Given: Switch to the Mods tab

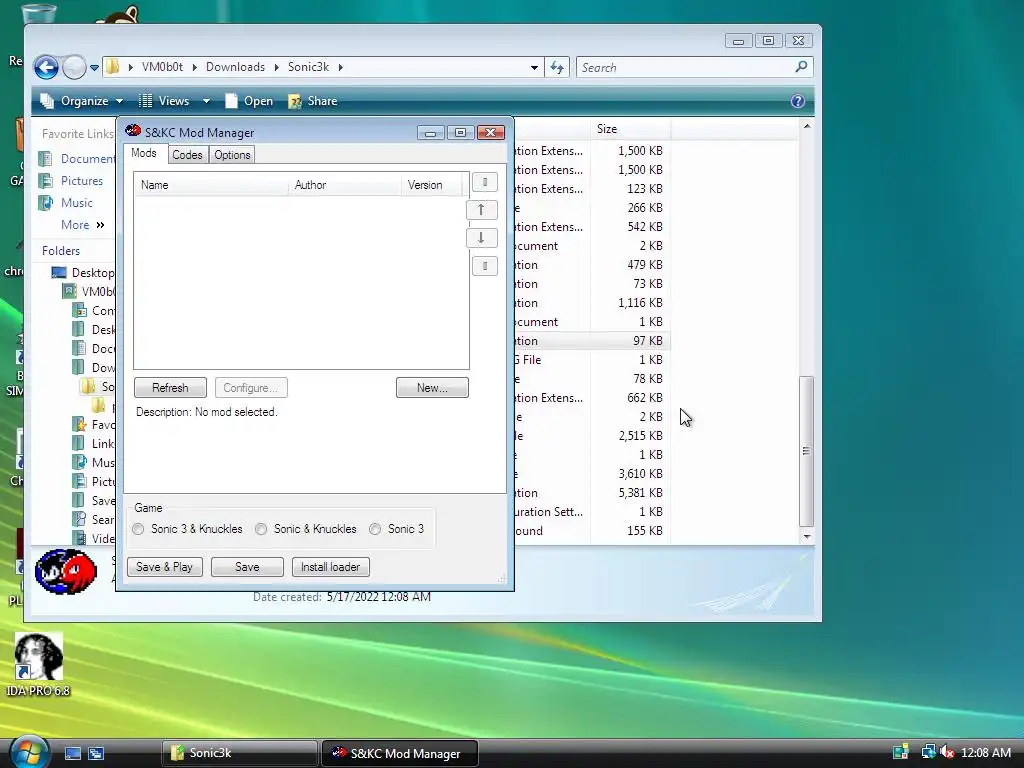Looking at the screenshot, I should click(x=144, y=153).
